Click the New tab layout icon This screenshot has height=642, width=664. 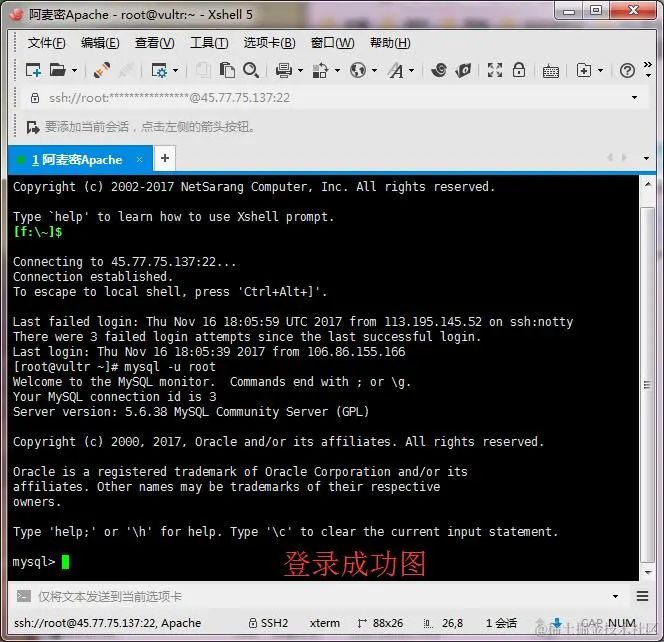point(584,70)
